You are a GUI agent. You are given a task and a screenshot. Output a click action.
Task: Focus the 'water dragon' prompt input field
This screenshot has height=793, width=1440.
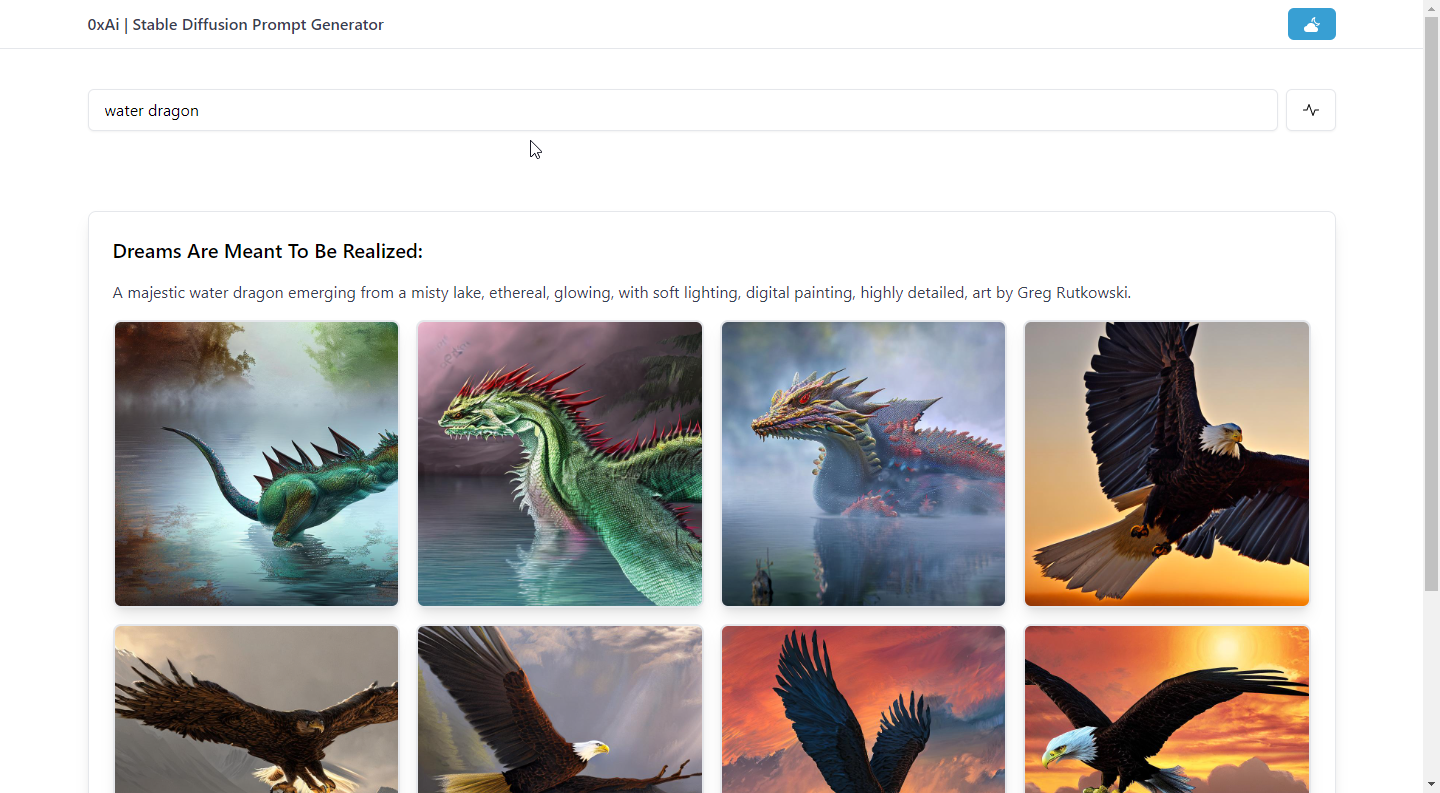pyautogui.click(x=683, y=110)
